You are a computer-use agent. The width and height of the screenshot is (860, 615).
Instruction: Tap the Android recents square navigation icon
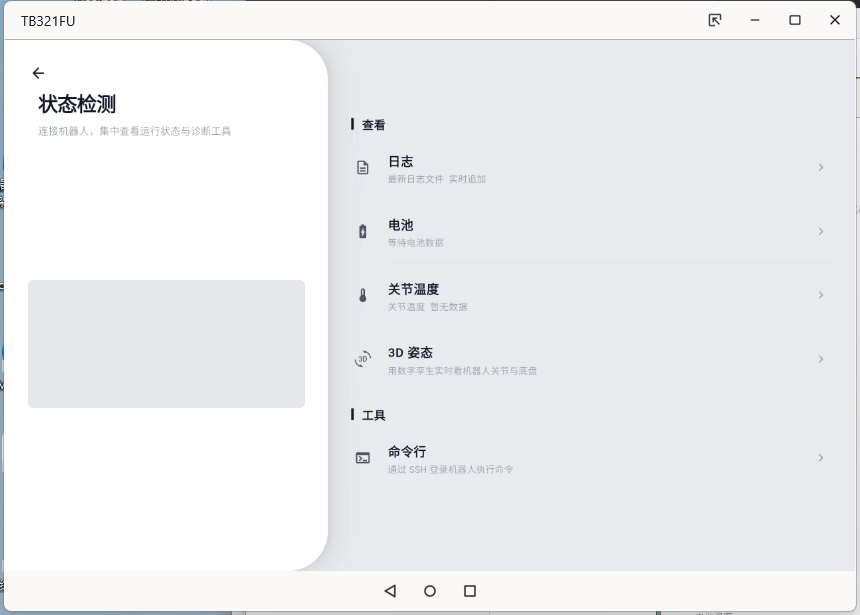coord(470,591)
